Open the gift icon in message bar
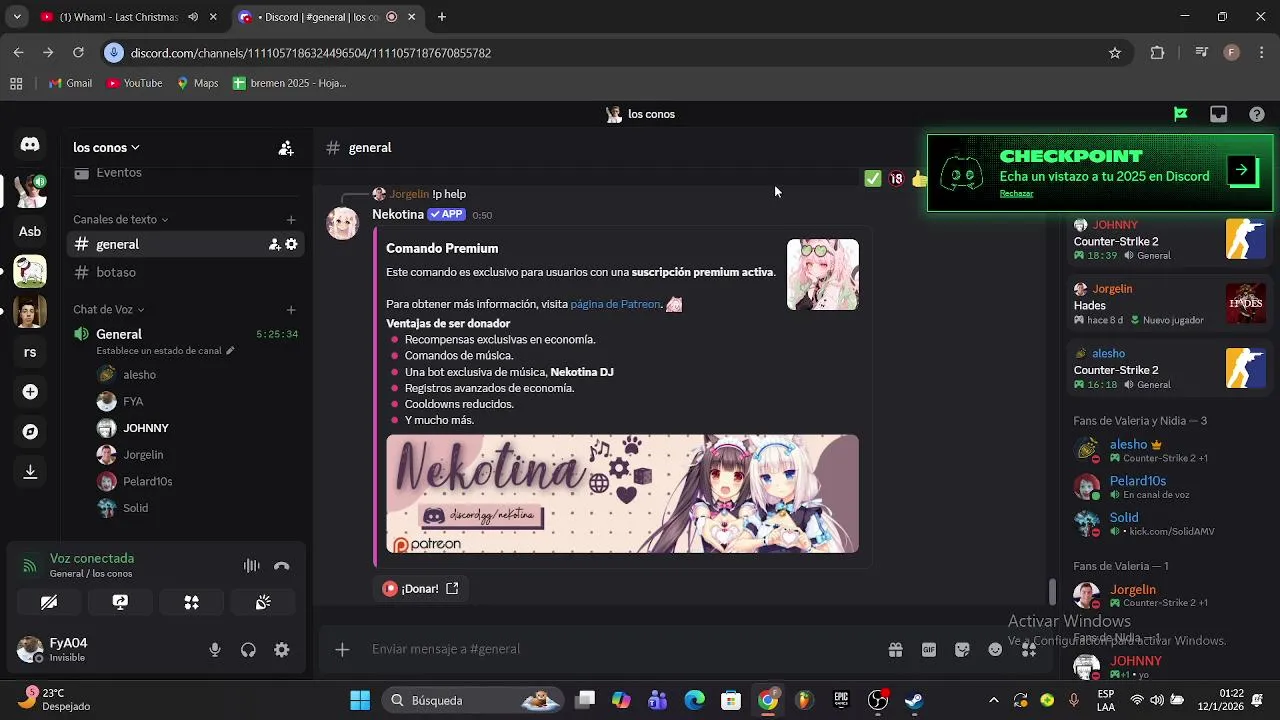Image resolution: width=1280 pixels, height=720 pixels. coord(895,650)
